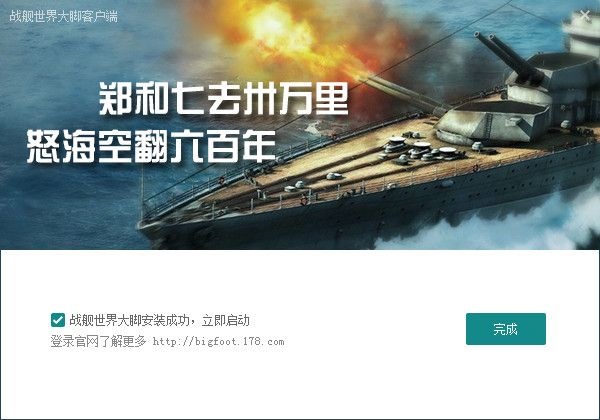Click the 完成 finish button
600x420 pixels.
coord(505,329)
